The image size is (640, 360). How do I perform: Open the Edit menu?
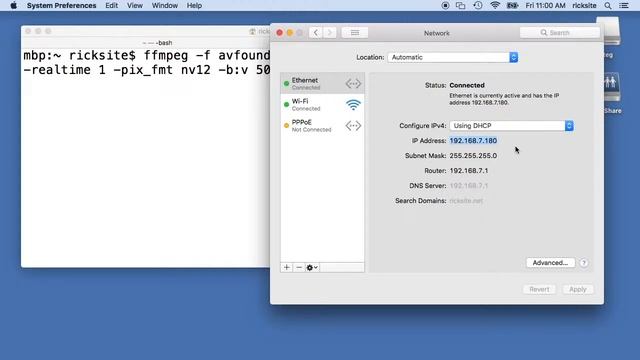(x=111, y=6)
